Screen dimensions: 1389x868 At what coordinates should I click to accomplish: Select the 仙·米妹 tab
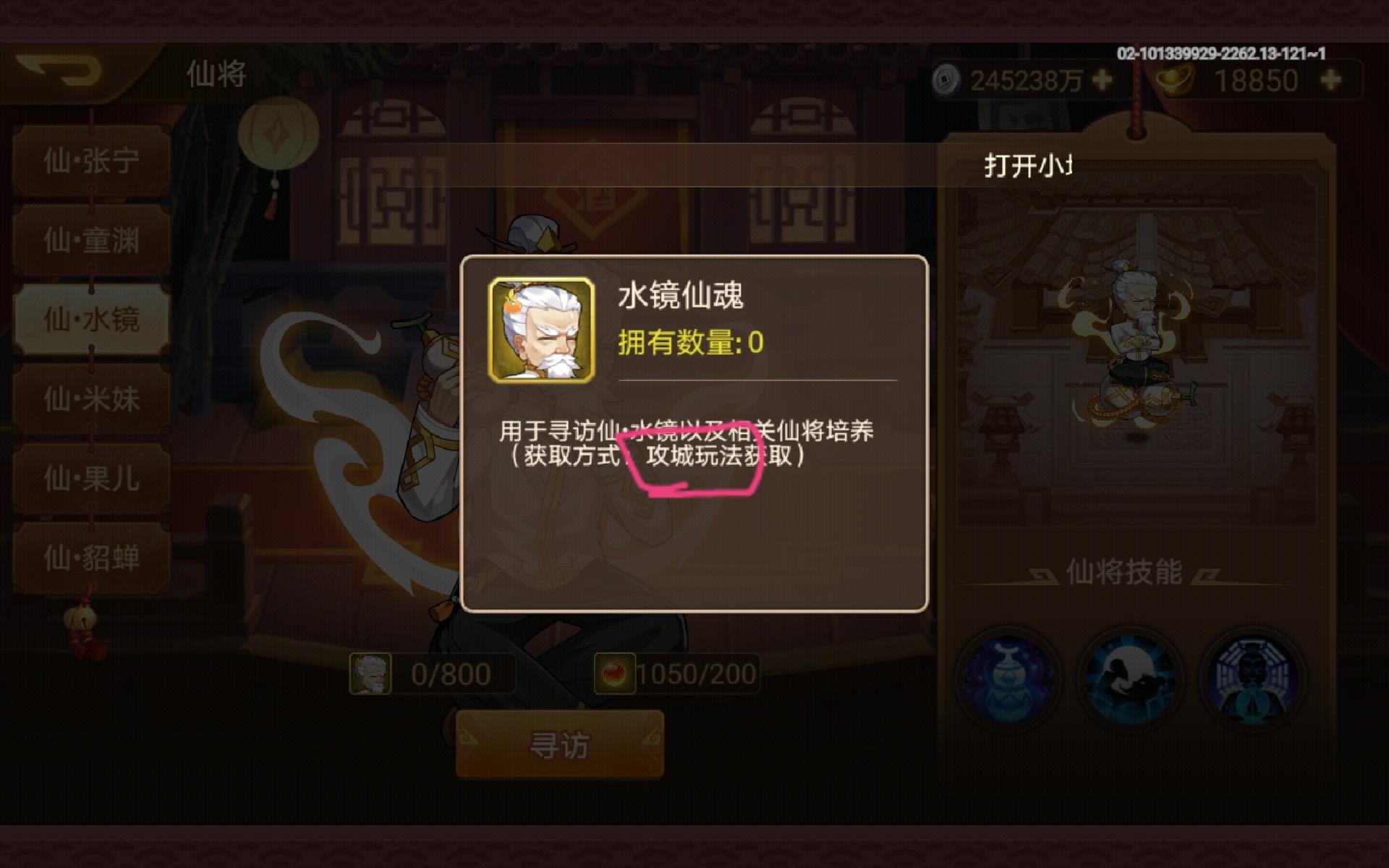[91, 399]
